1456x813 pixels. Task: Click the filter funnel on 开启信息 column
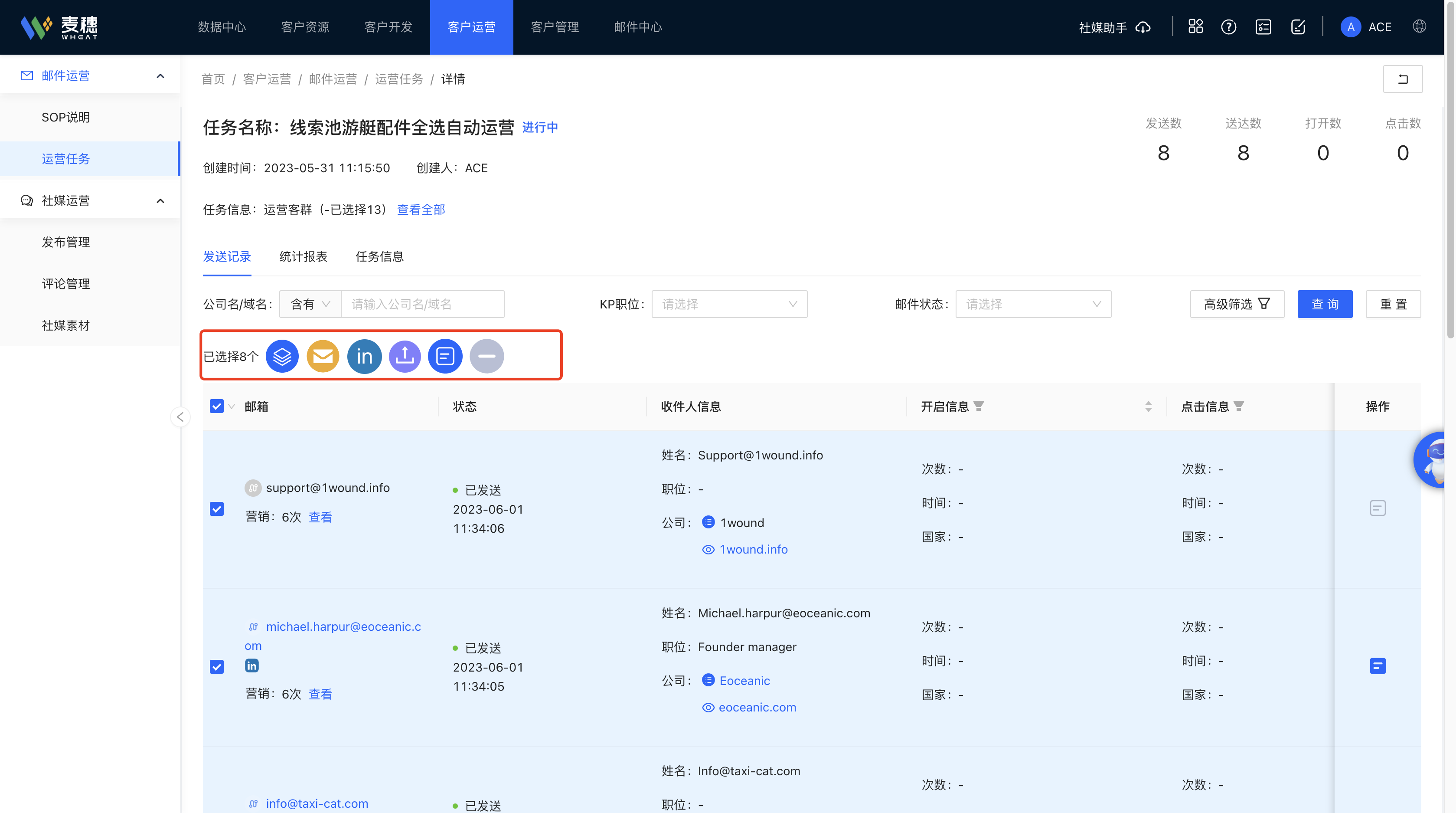(979, 406)
